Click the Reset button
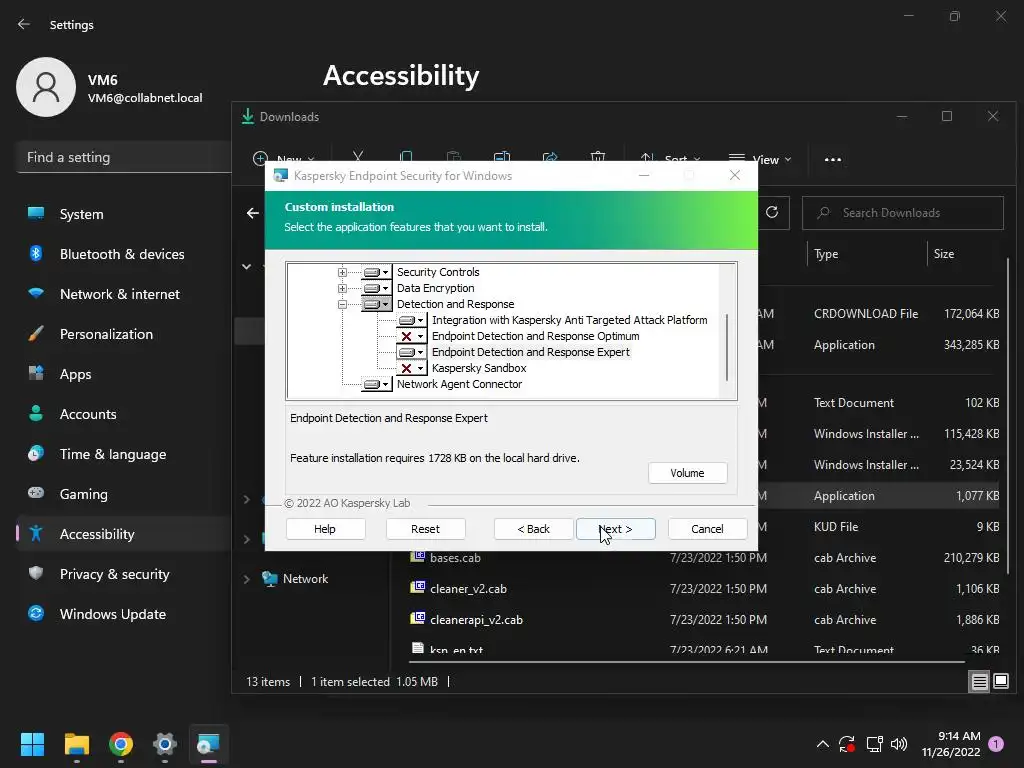The image size is (1024, 768). click(x=425, y=529)
